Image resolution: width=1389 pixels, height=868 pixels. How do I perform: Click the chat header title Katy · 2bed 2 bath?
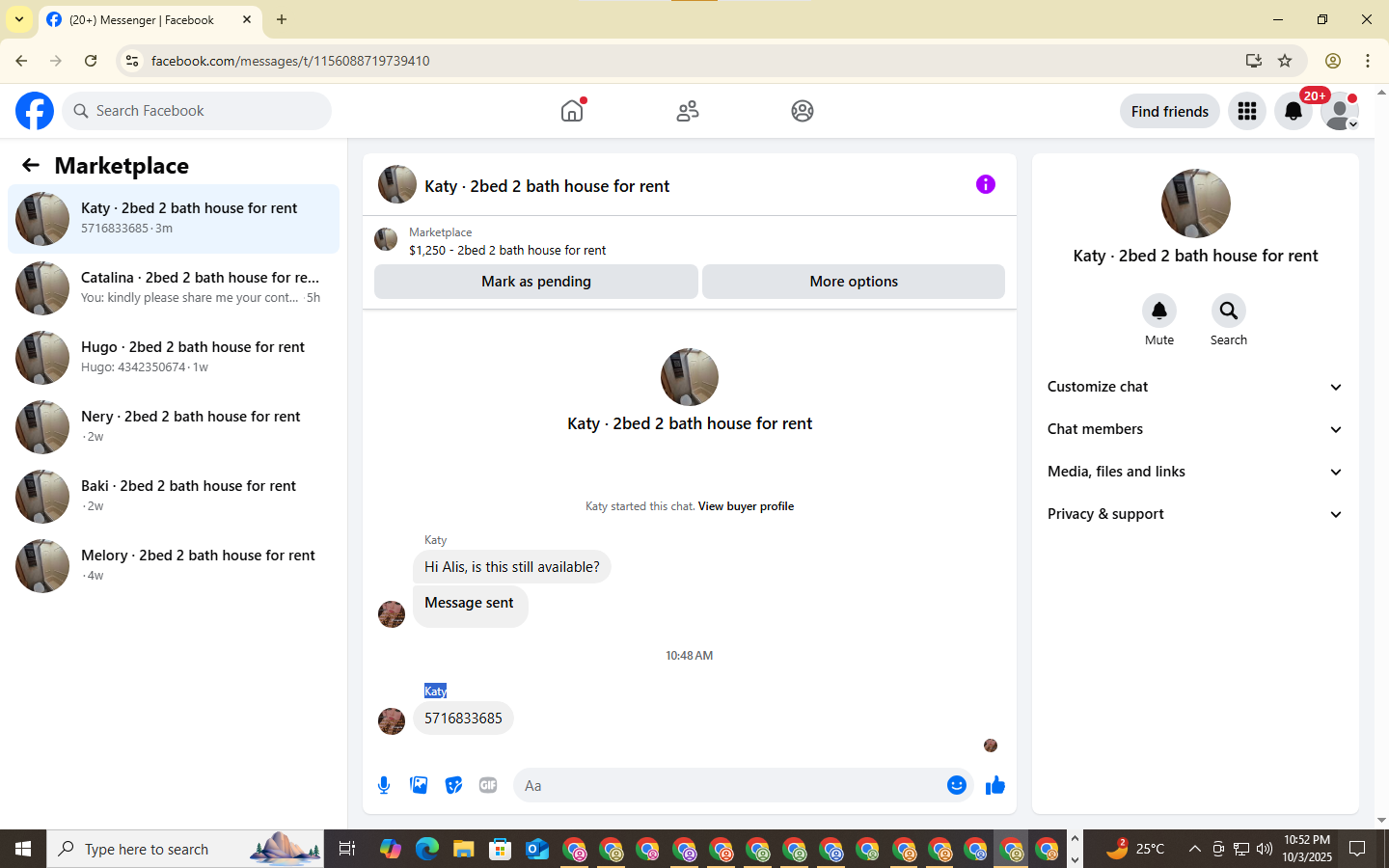click(x=547, y=186)
